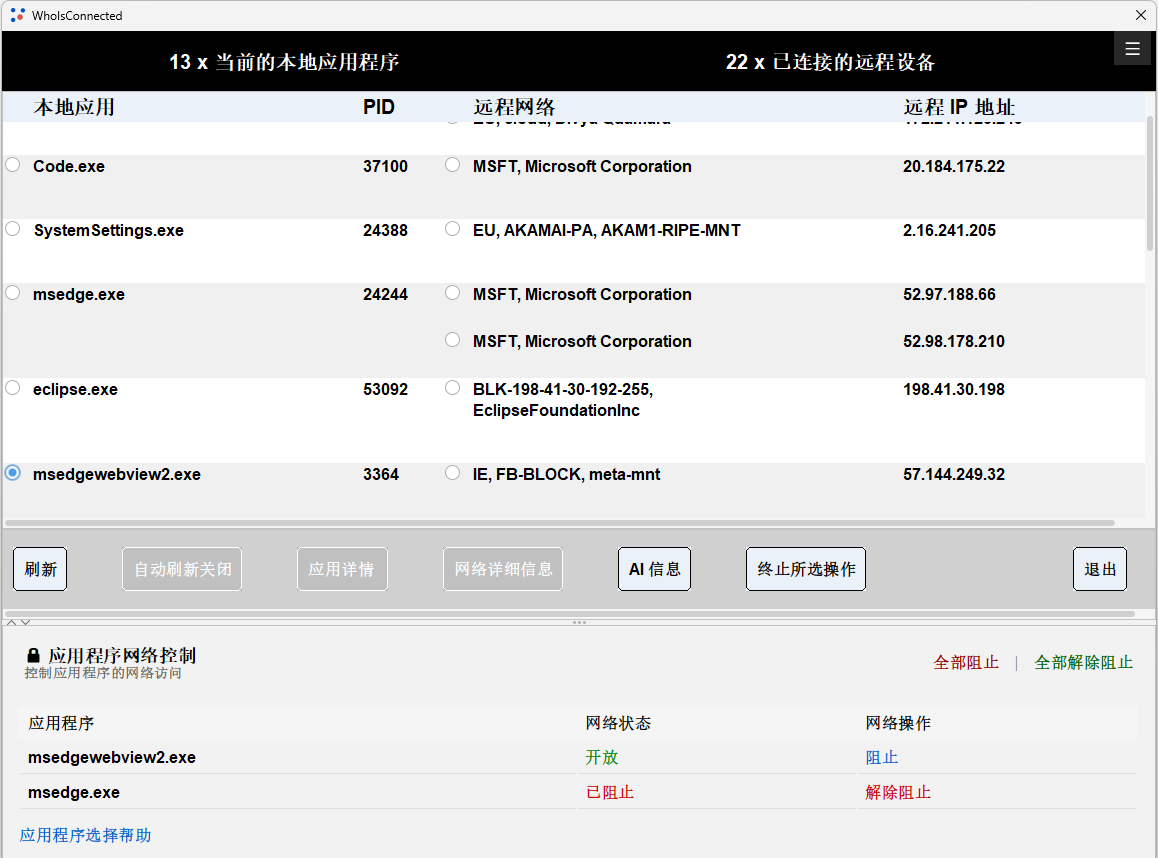Click the WhoIsConnected app logo icon

point(18,15)
